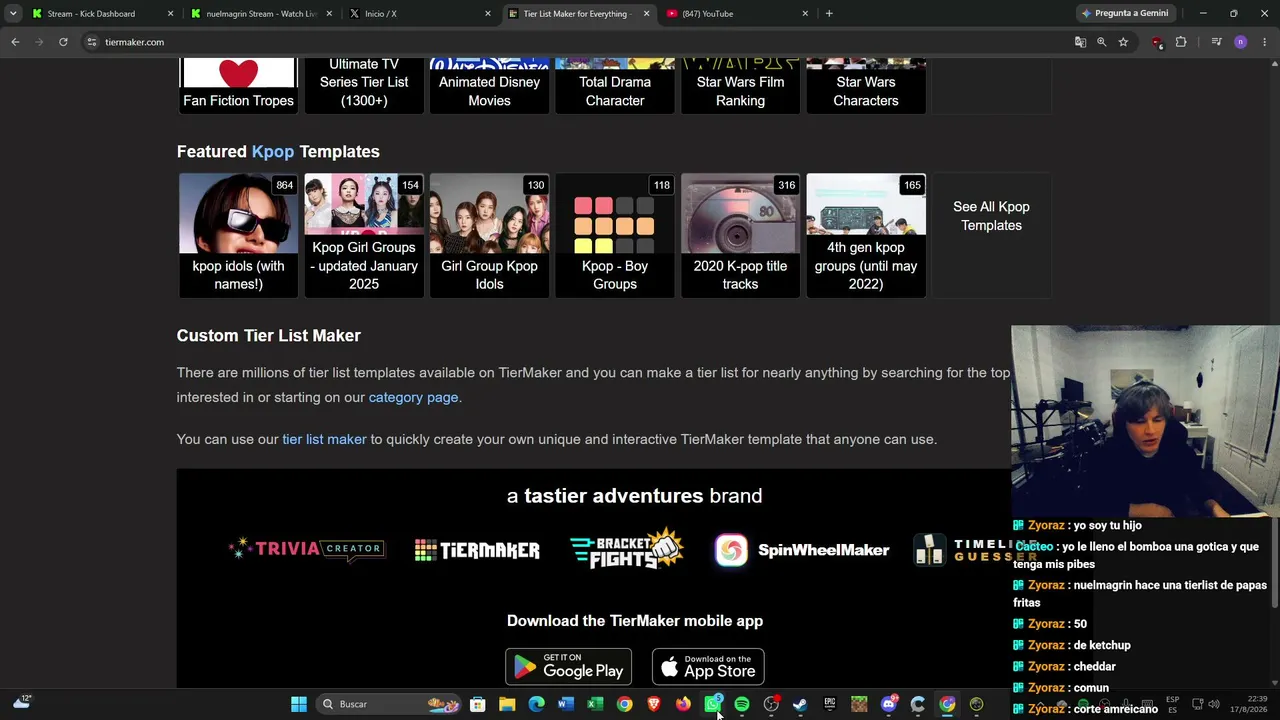Open Microsoft Store from the taskbar
1280x720 pixels.
(x=478, y=704)
